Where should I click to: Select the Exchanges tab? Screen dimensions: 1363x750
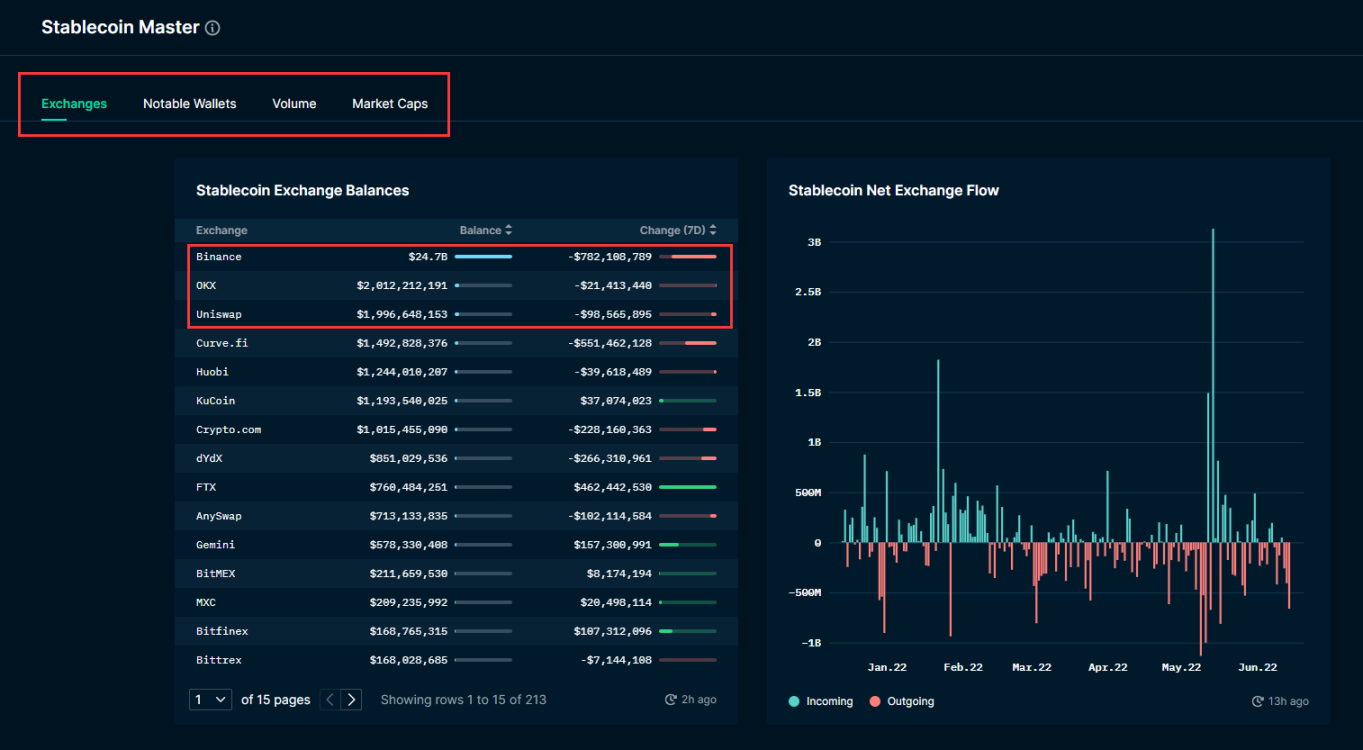click(74, 104)
